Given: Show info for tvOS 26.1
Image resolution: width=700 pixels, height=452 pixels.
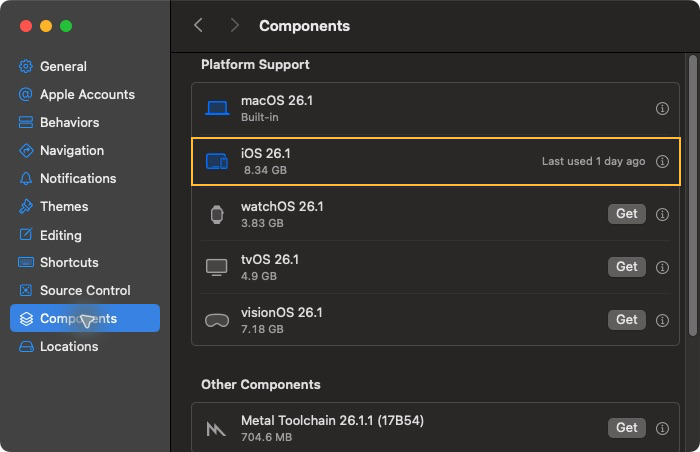Looking at the screenshot, I should coord(662,268).
